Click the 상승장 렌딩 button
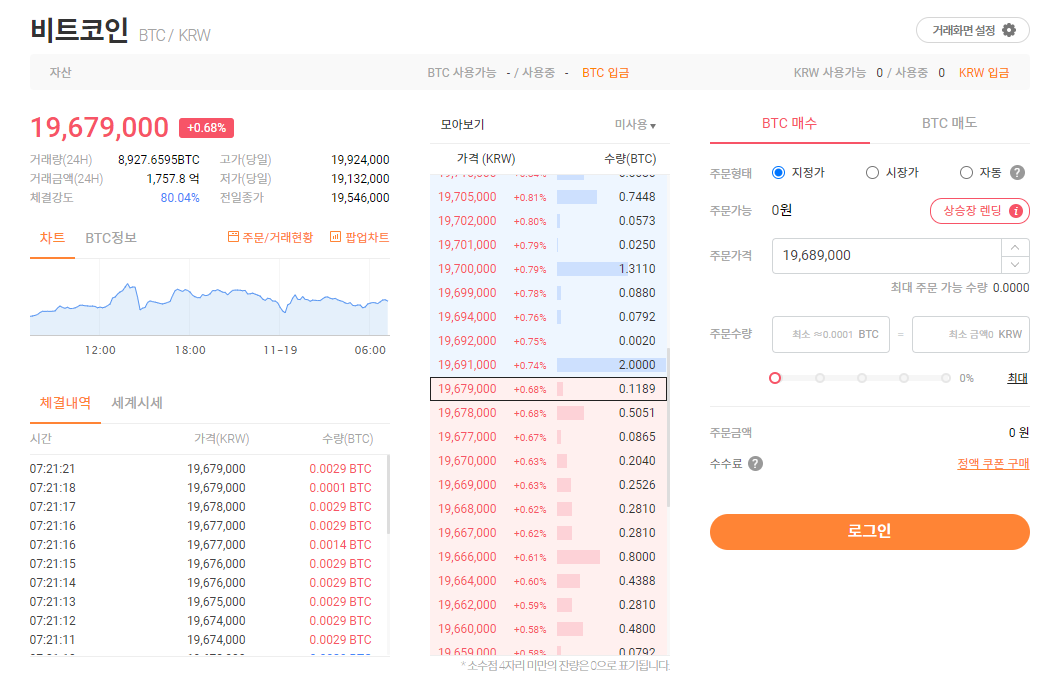Viewport: 1052px width, 695px height. (x=980, y=211)
